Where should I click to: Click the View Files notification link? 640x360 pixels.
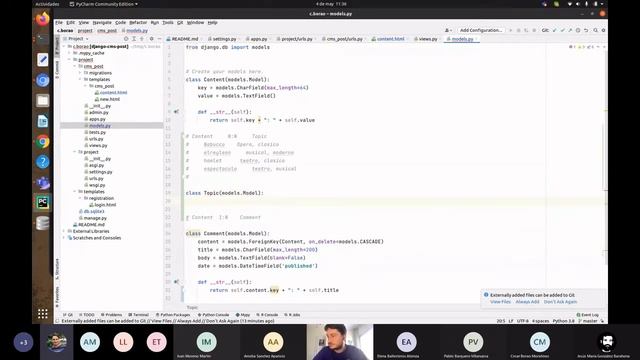500,302
